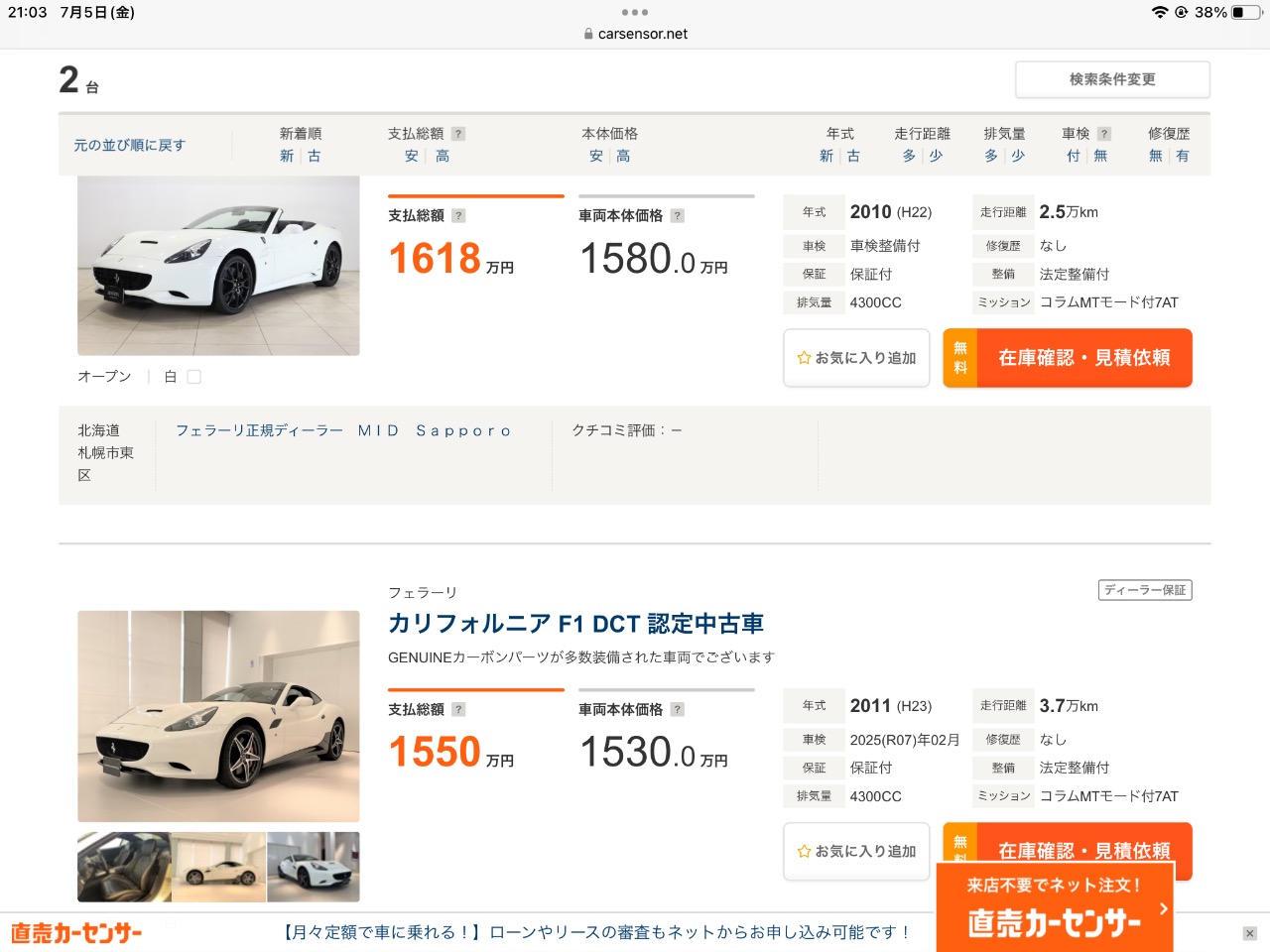Open 車両本体価格 help icon on 1530.0万円 listing
This screenshot has width=1270, height=952.
pyautogui.click(x=678, y=709)
